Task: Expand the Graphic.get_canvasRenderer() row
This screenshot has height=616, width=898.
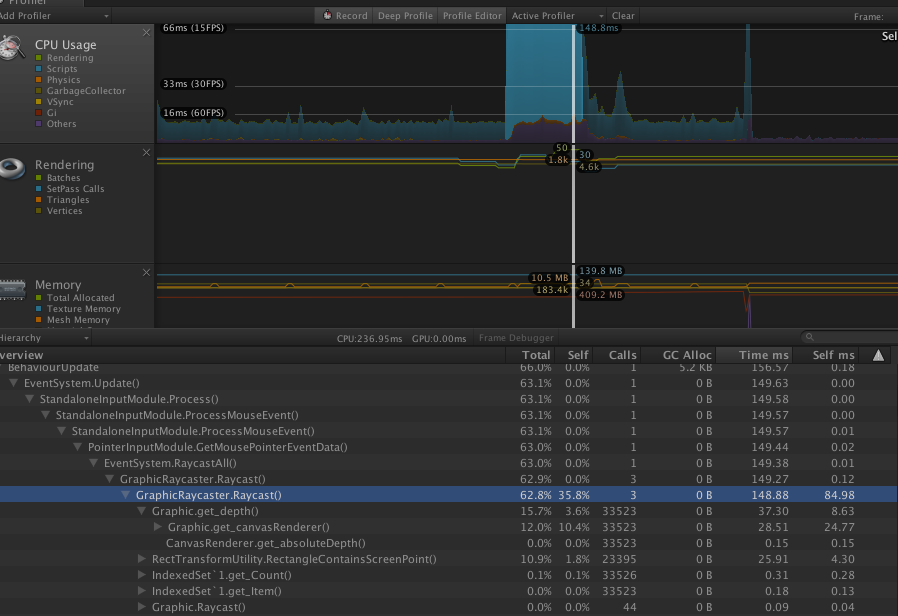Action: 158,527
